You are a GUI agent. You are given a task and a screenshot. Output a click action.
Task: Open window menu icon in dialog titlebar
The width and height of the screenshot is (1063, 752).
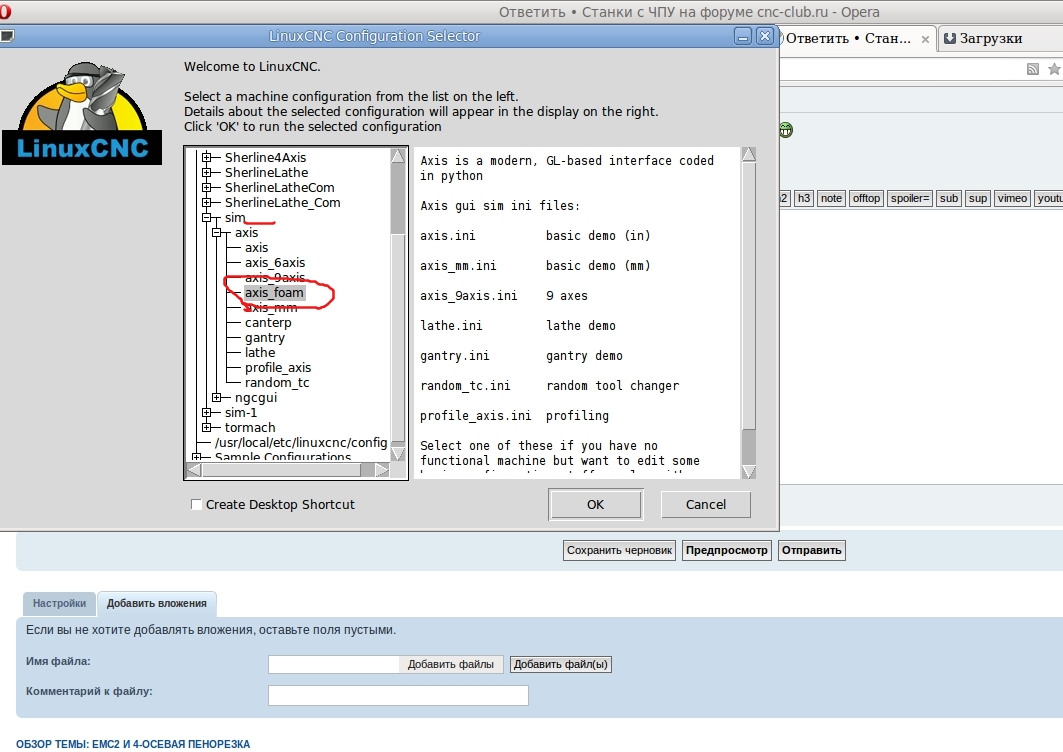(x=6, y=36)
